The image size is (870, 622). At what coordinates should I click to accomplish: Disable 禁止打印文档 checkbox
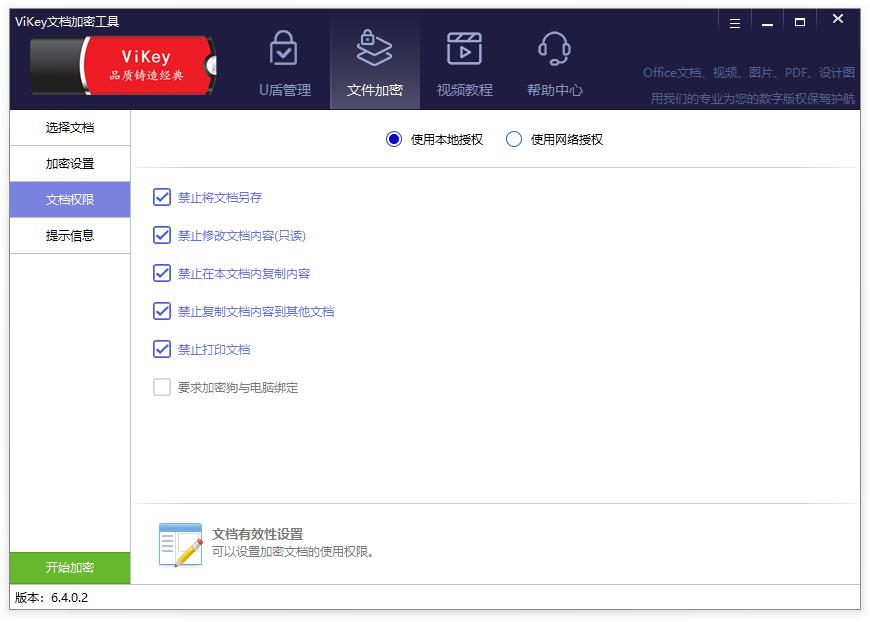161,349
